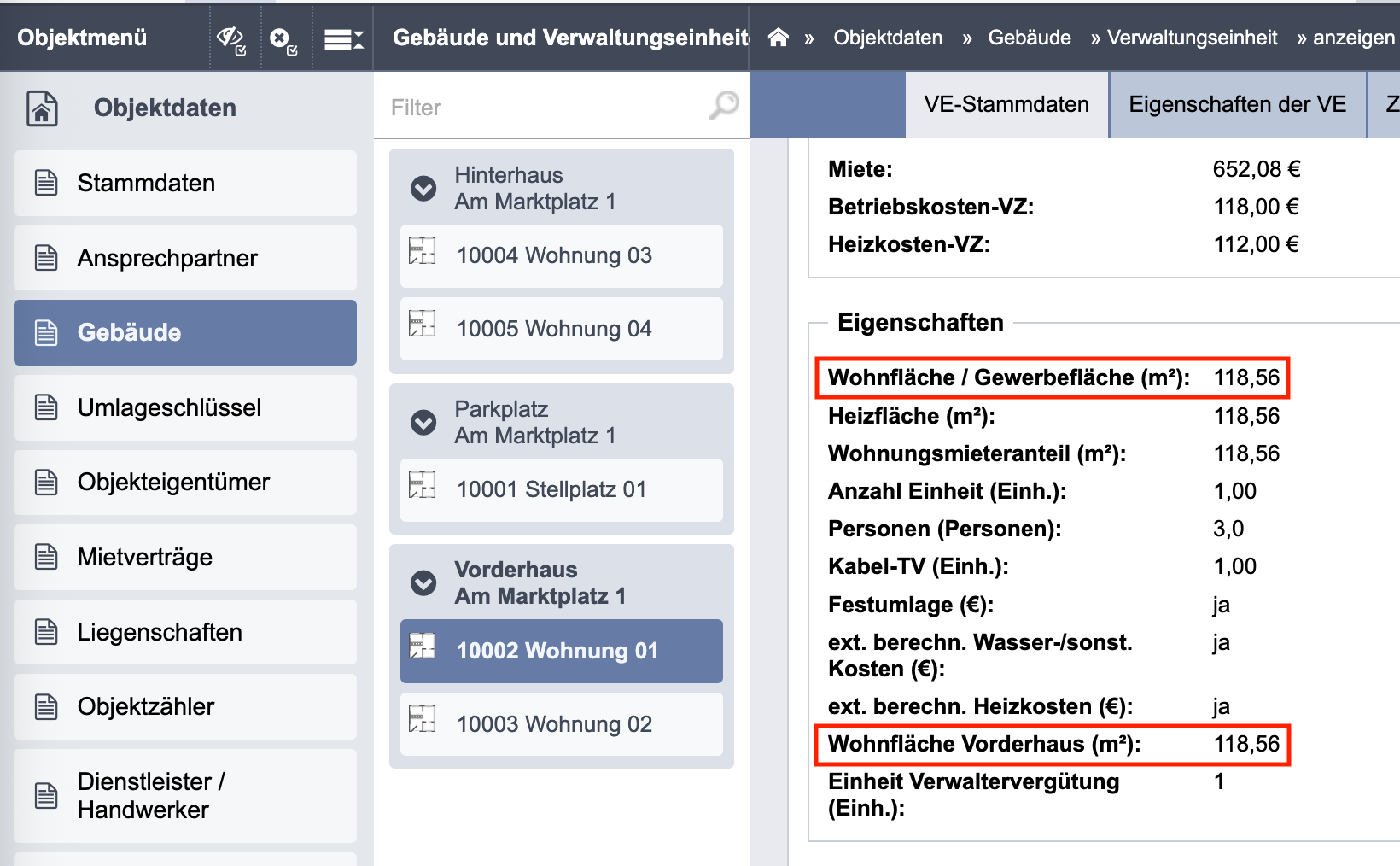This screenshot has width=1400, height=866.
Task: Click the Ansprechpartner document icon
Action: coord(46,258)
